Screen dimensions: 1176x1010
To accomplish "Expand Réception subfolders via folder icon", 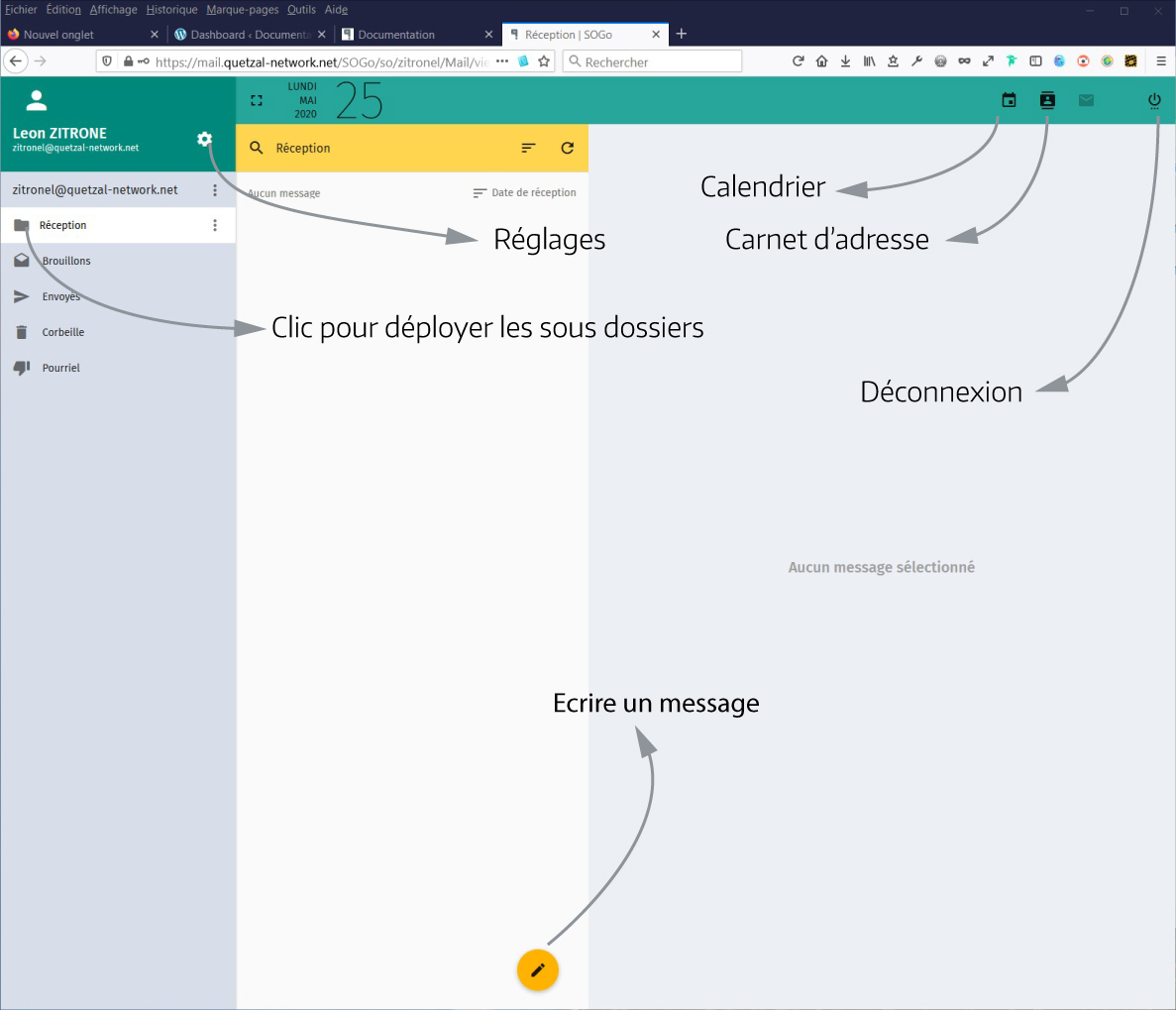I will coord(22,226).
